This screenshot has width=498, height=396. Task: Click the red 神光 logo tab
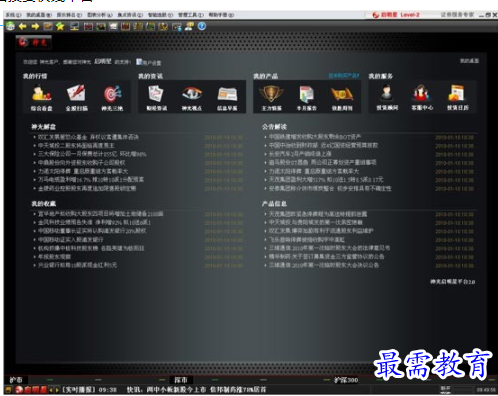[x=33, y=42]
